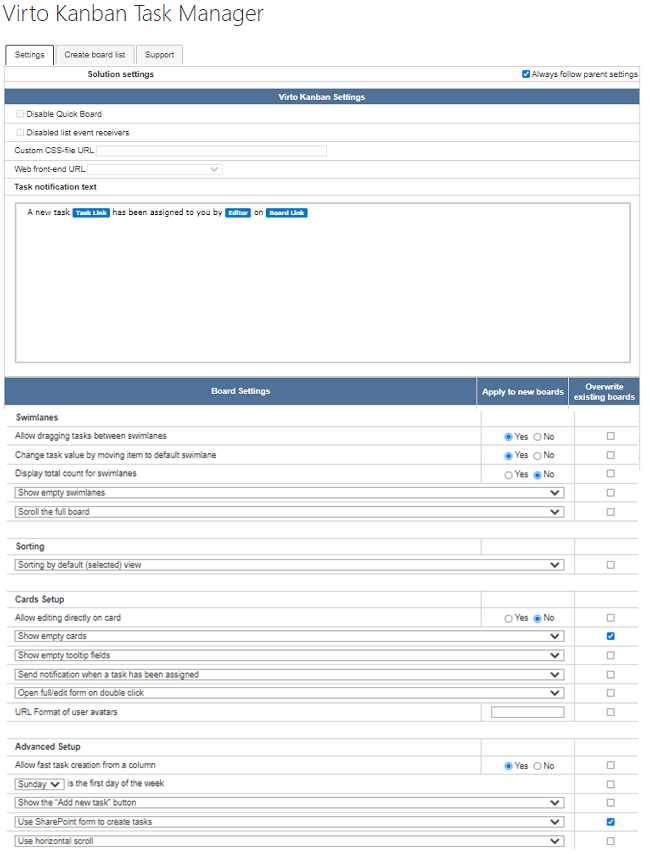Switch to the Settings tab
The width and height of the screenshot is (650, 854).
tap(29, 55)
